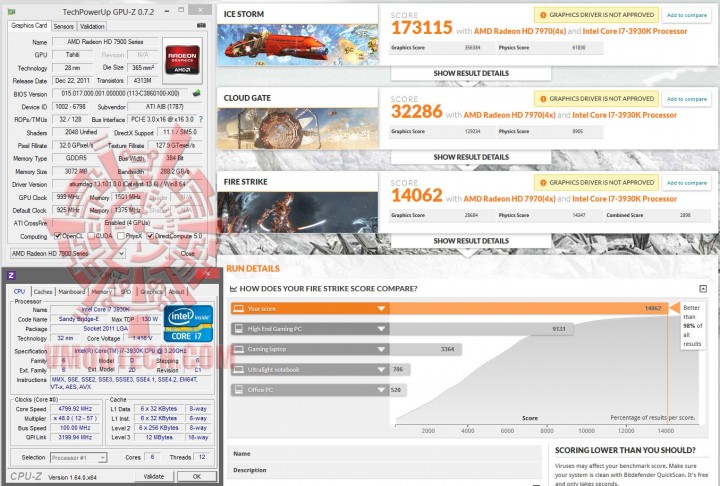Open the Caches tab in CPU-Z
The height and width of the screenshot is (486, 720).
pos(43,292)
